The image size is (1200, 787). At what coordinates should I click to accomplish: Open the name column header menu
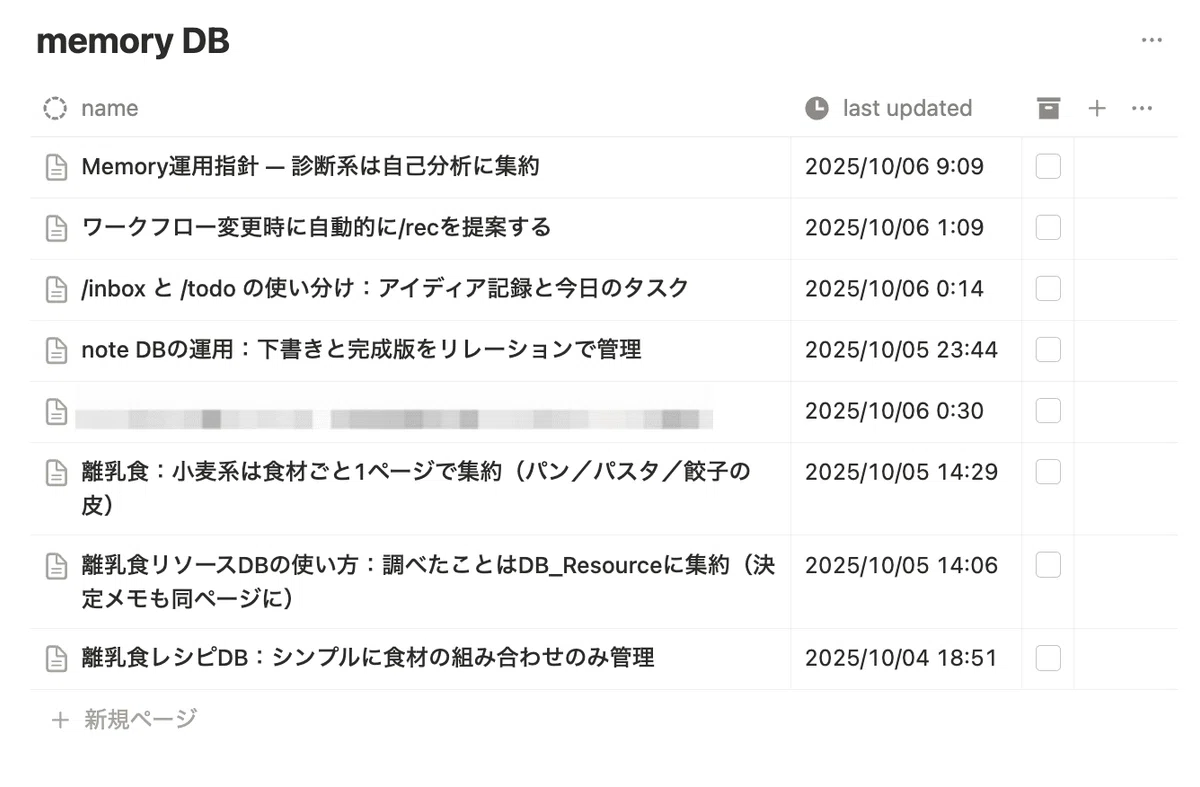109,108
